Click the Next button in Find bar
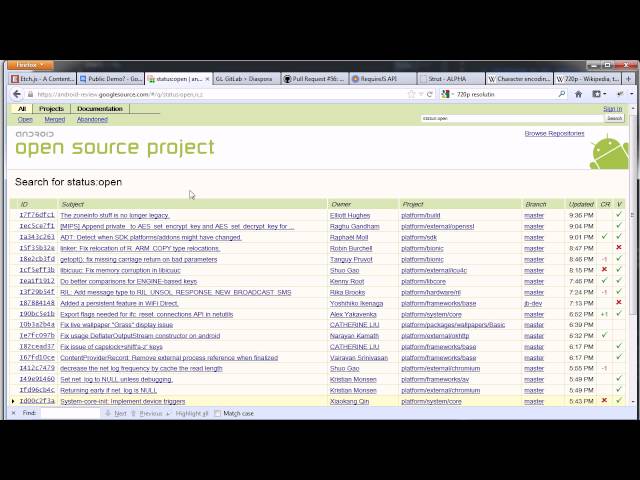Viewport: 640px width, 480px height. (116, 413)
